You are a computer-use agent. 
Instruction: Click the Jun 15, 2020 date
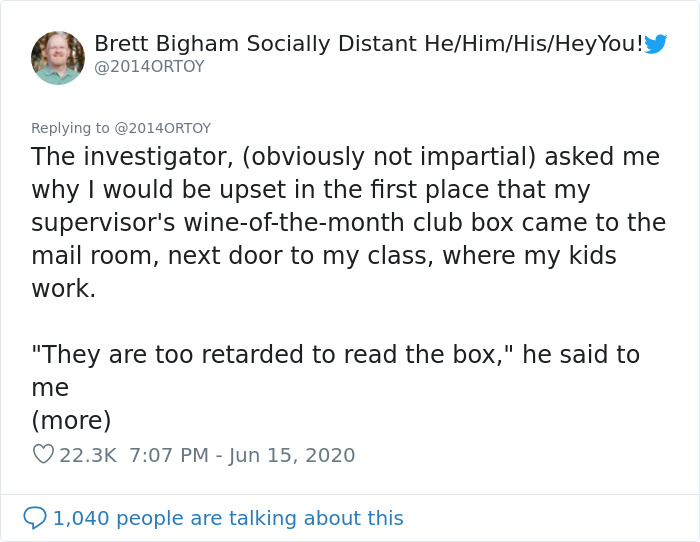click(292, 455)
